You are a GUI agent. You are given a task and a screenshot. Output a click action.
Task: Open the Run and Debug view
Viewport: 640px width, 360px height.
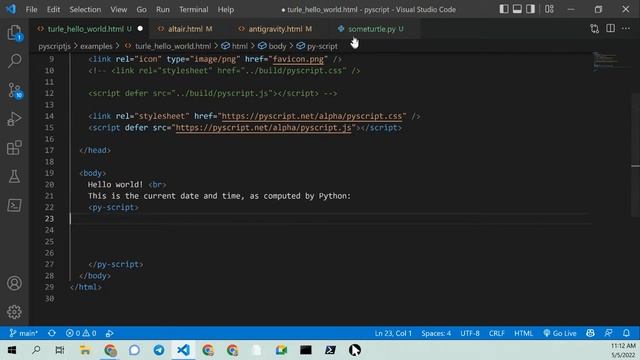point(14,119)
